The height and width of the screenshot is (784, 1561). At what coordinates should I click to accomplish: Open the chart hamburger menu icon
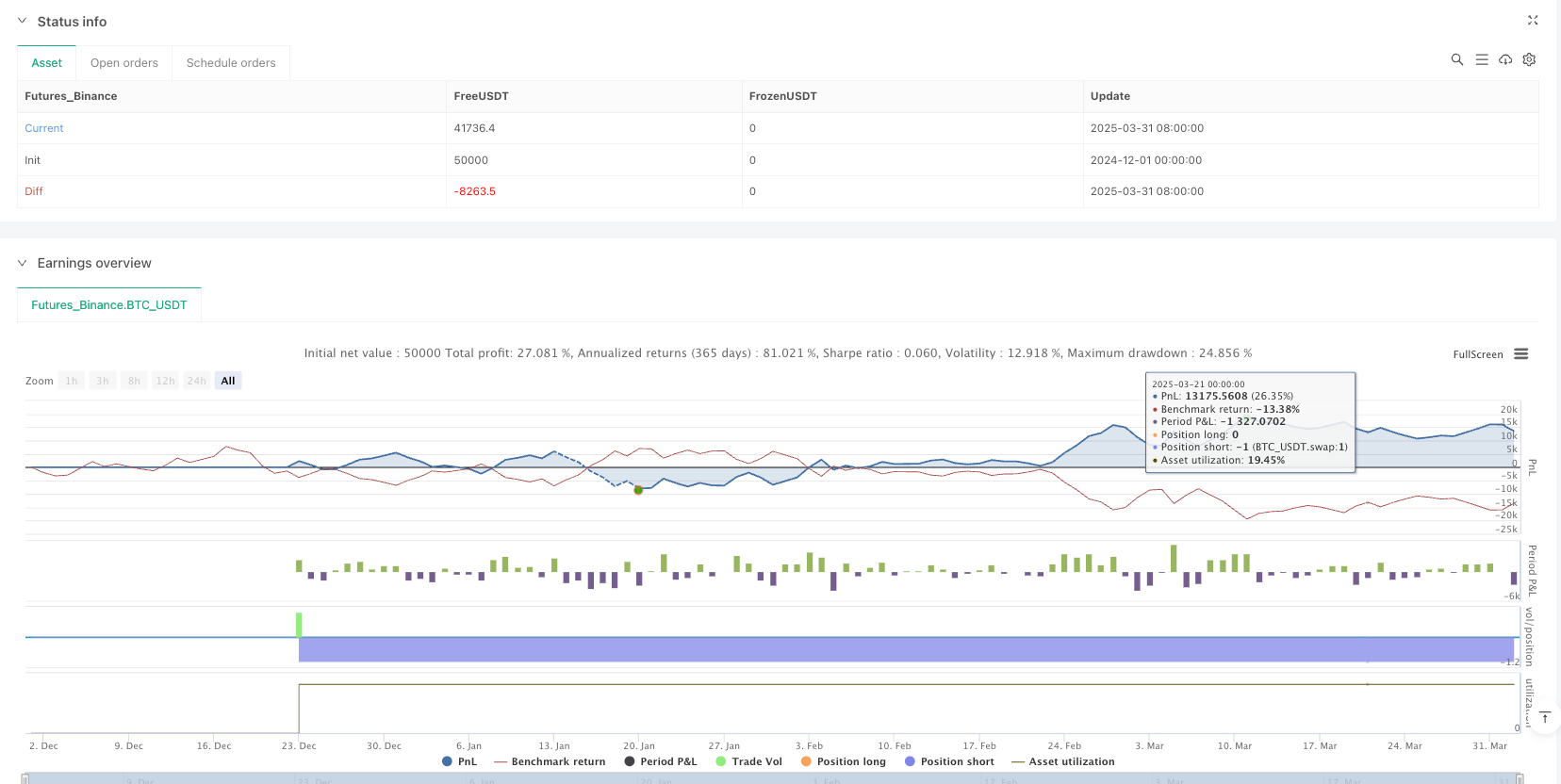coord(1520,354)
